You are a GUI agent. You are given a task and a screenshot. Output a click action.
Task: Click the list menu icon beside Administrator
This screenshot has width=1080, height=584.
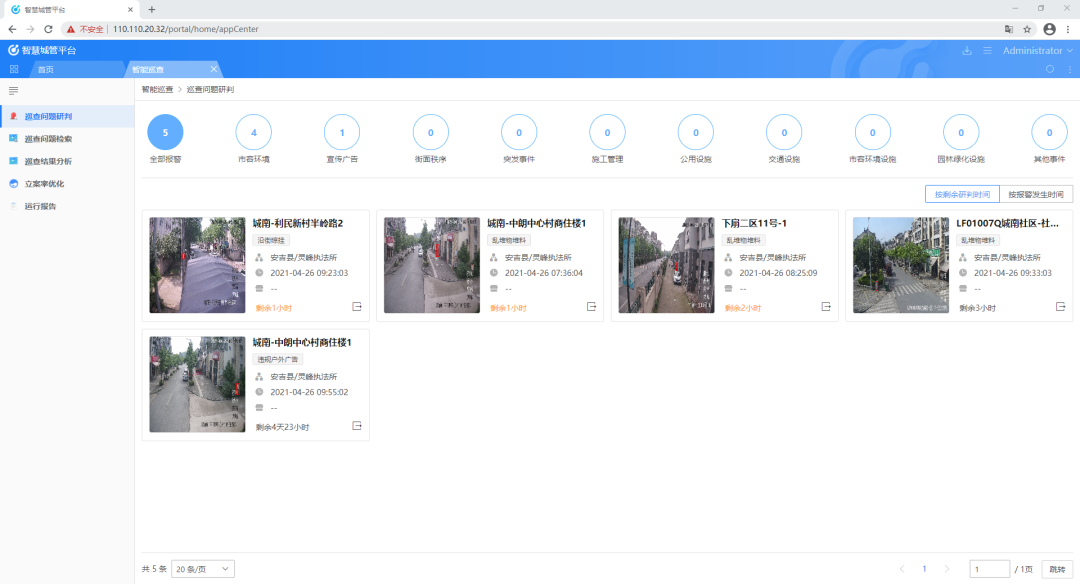987,51
